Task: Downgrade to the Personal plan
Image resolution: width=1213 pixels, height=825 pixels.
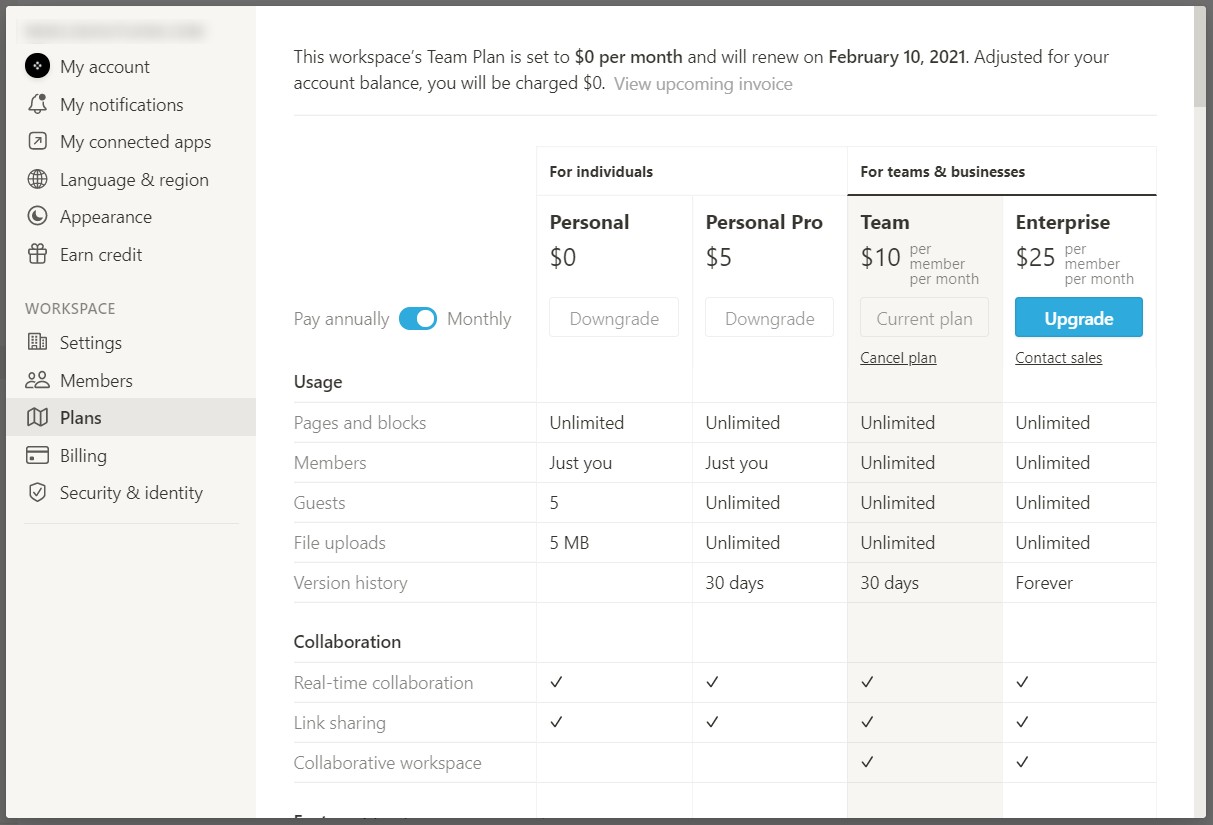Action: (614, 318)
